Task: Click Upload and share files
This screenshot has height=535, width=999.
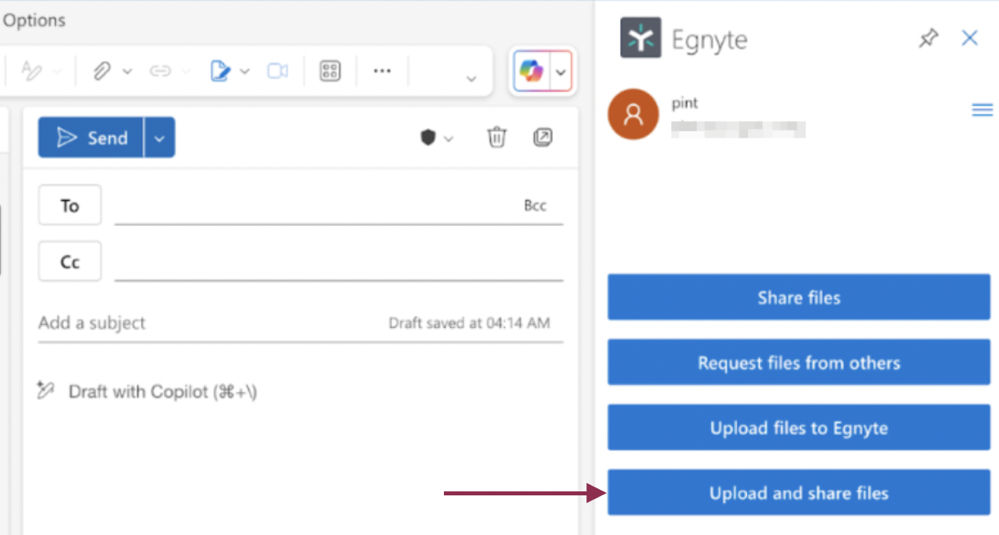Action: [799, 492]
